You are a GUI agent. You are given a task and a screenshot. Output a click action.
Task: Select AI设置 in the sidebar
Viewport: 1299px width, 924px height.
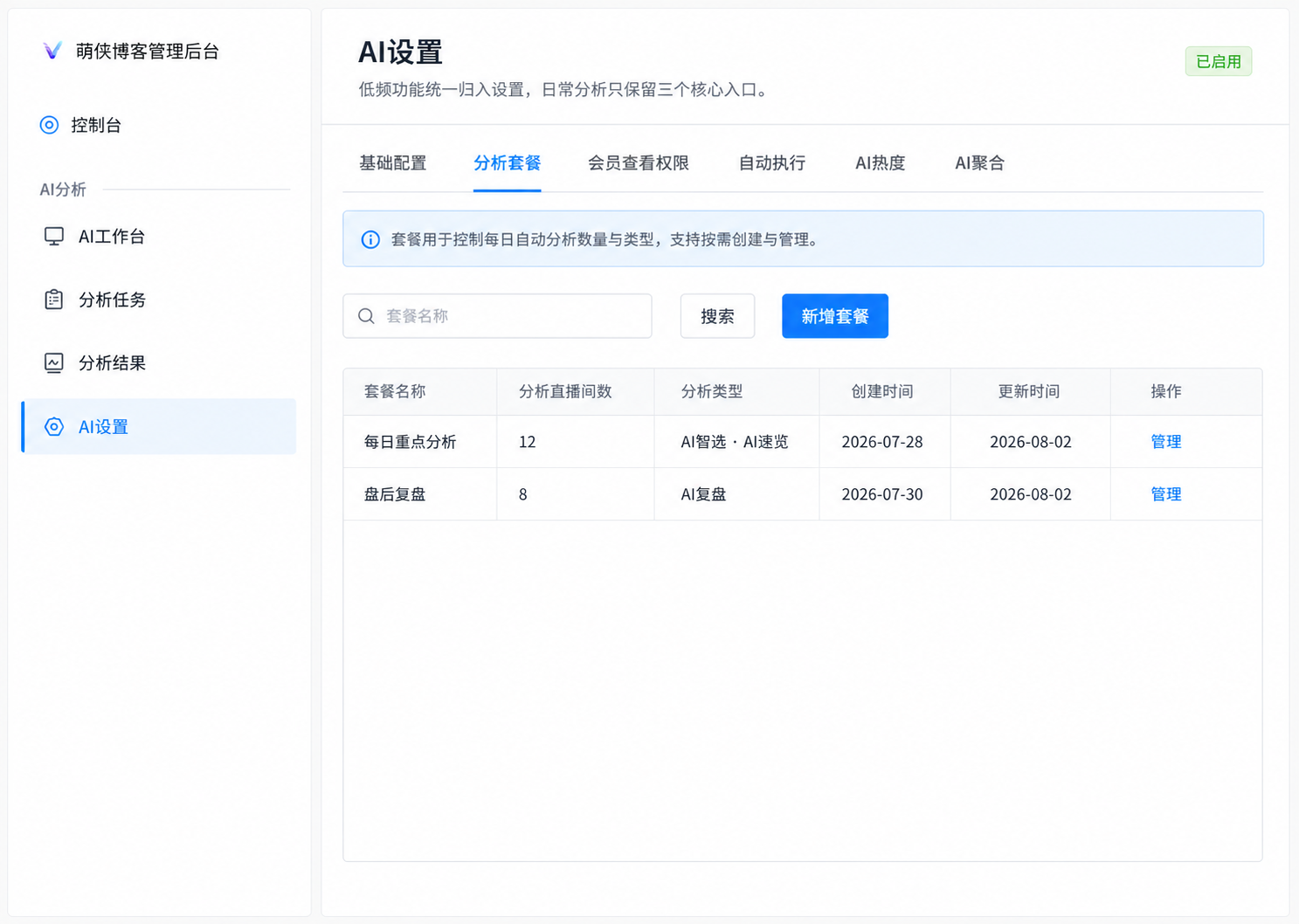pos(159,426)
